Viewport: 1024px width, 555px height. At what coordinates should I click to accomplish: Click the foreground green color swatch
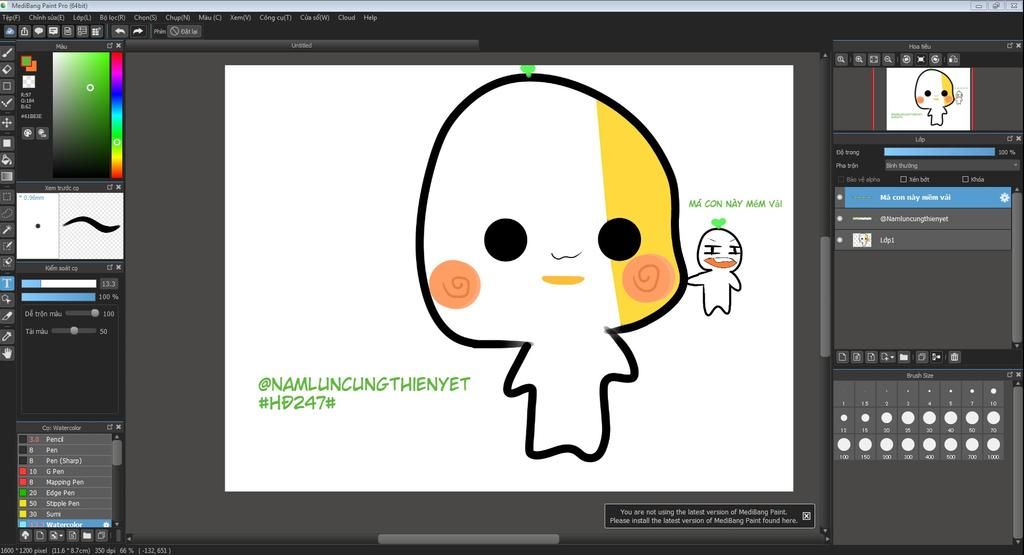26,61
